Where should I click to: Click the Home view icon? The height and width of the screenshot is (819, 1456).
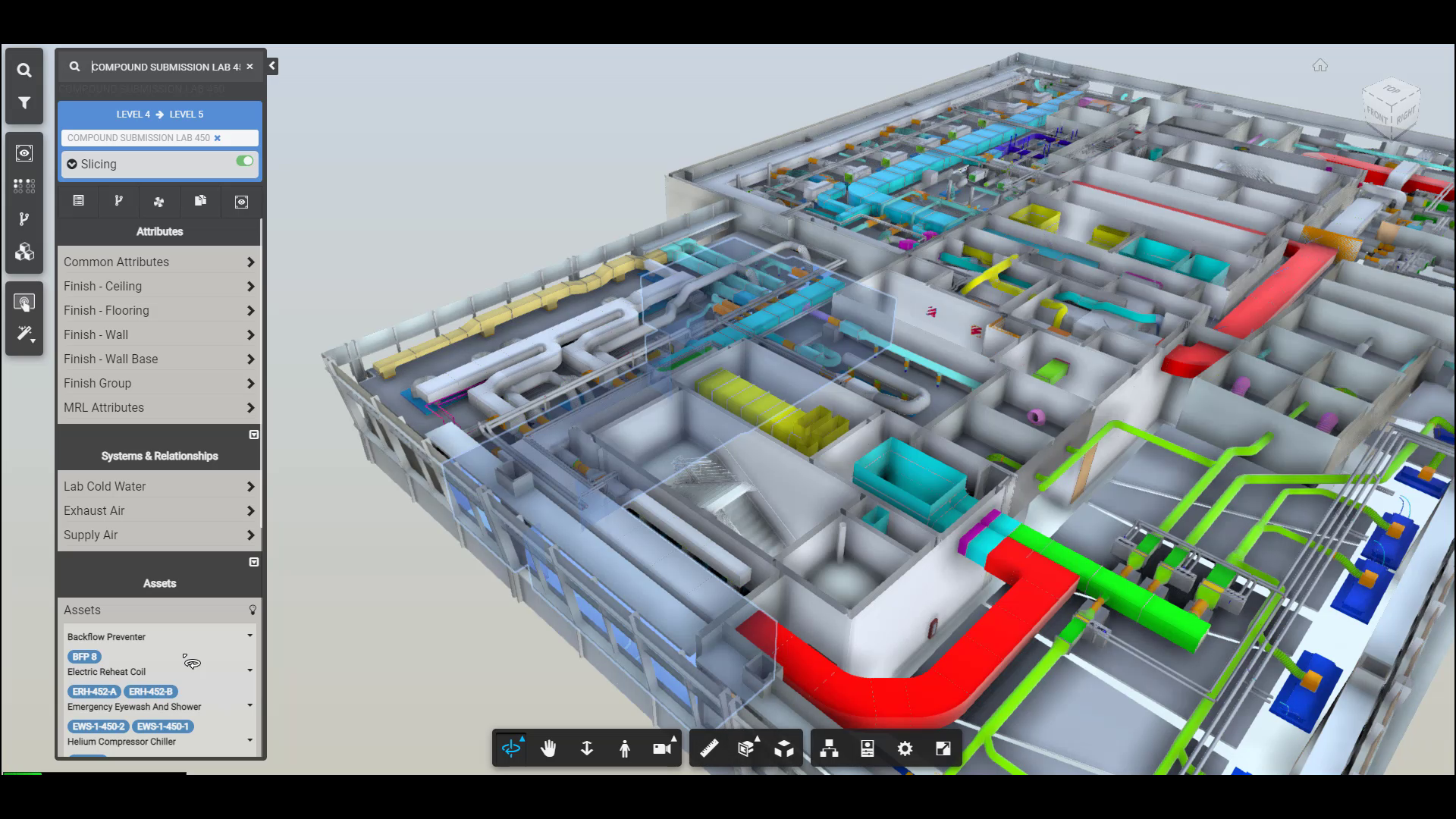pyautogui.click(x=1320, y=66)
